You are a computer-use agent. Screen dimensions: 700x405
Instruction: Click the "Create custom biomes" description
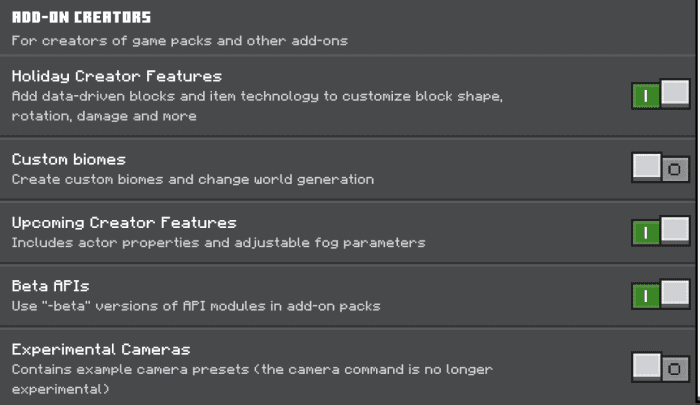tap(192, 179)
